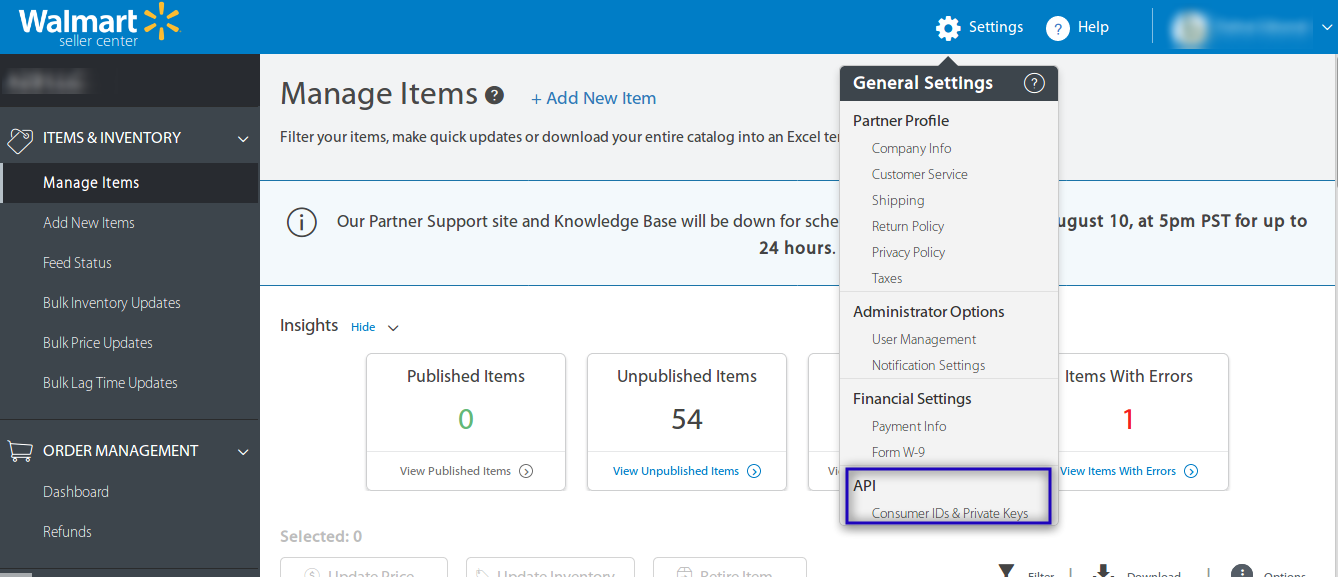Open User Management option
This screenshot has height=577, width=1338.
tap(924, 339)
